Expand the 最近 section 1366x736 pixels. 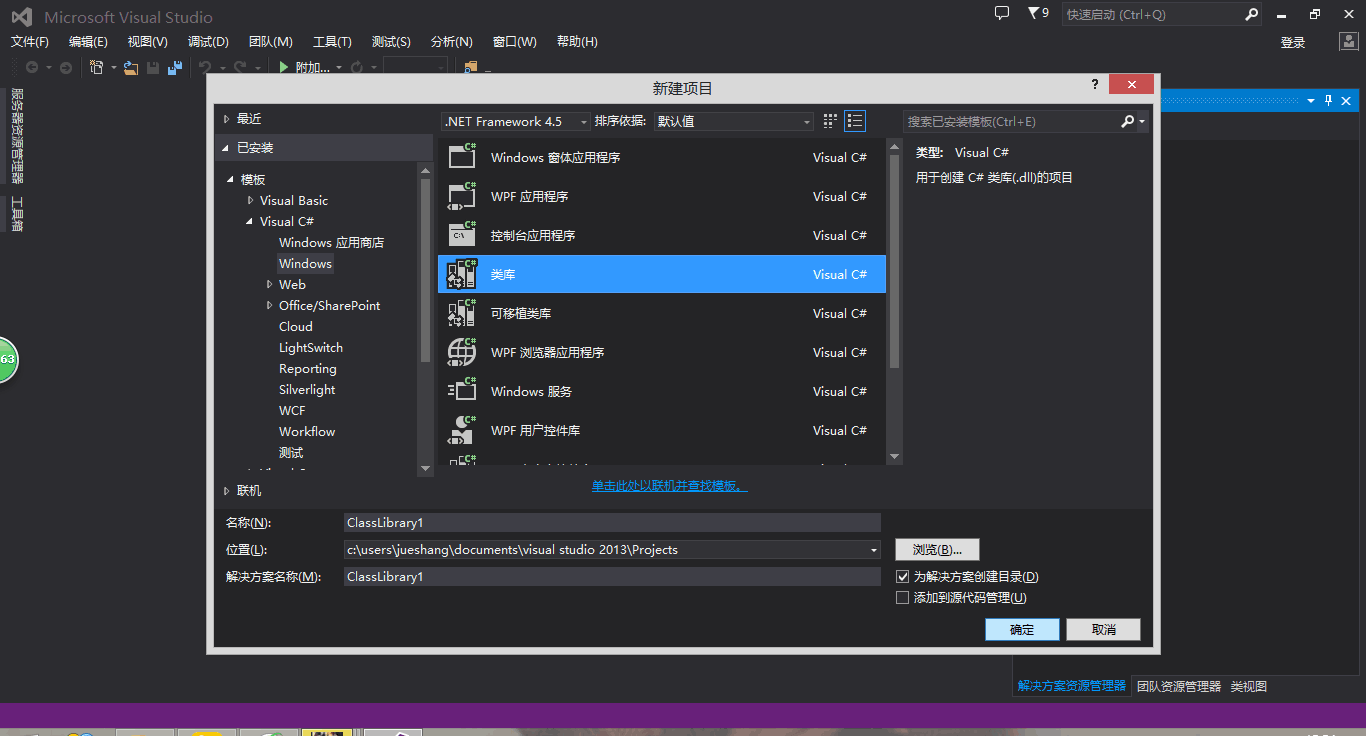point(226,118)
